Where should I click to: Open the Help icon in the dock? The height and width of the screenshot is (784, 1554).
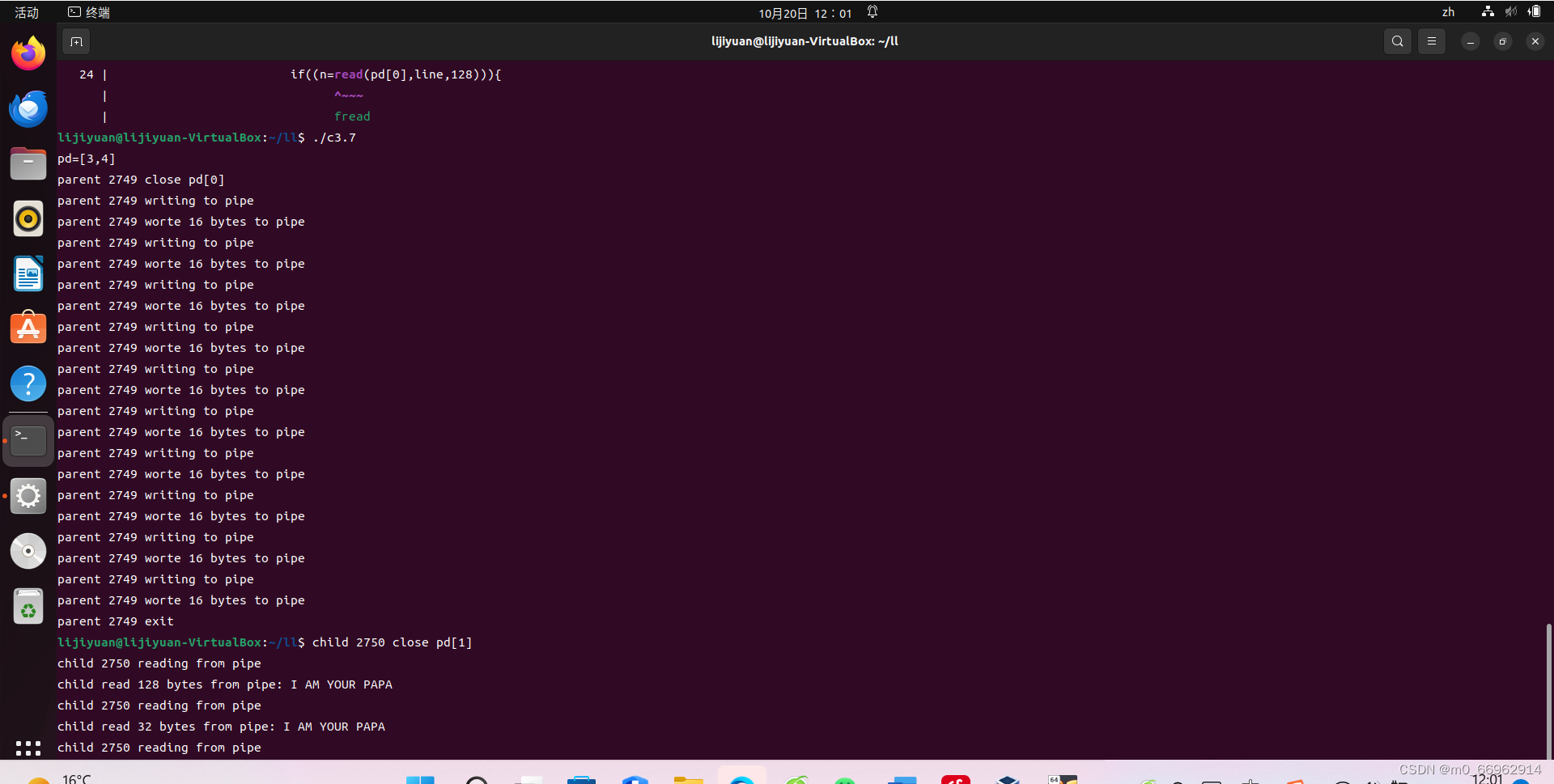click(x=28, y=384)
